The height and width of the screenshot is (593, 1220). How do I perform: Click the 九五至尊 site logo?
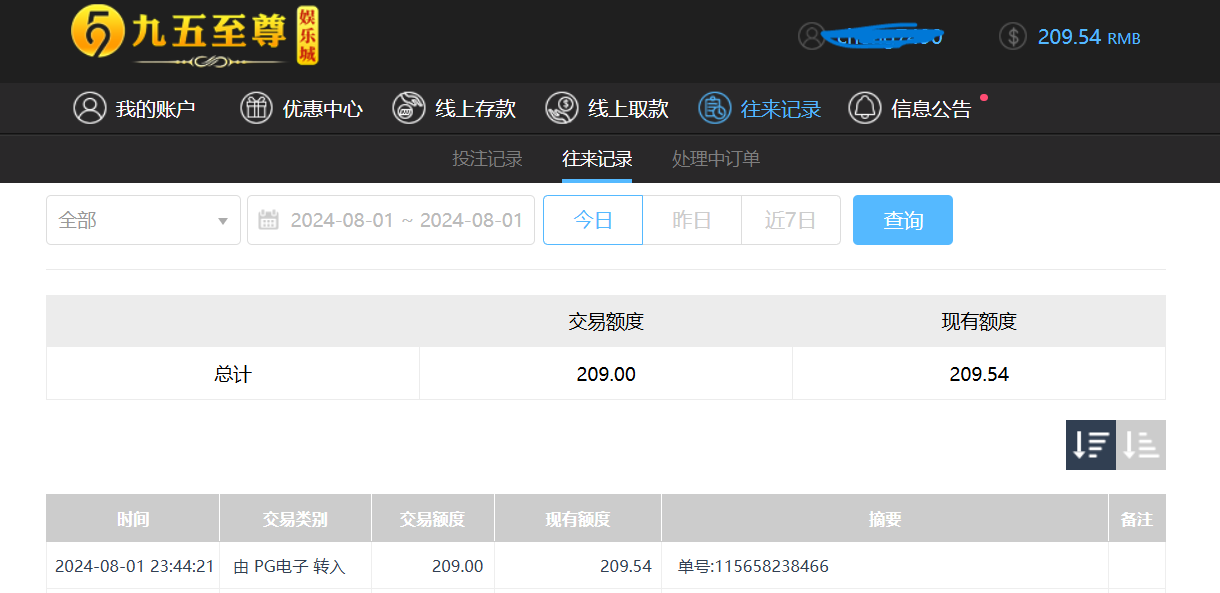tap(195, 37)
